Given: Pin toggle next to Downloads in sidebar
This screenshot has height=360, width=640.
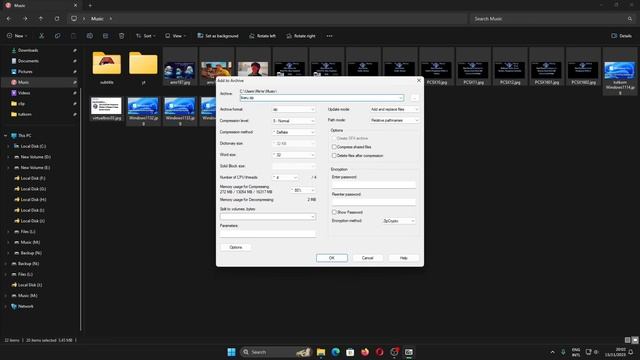Looking at the screenshot, I should tap(75, 50).
